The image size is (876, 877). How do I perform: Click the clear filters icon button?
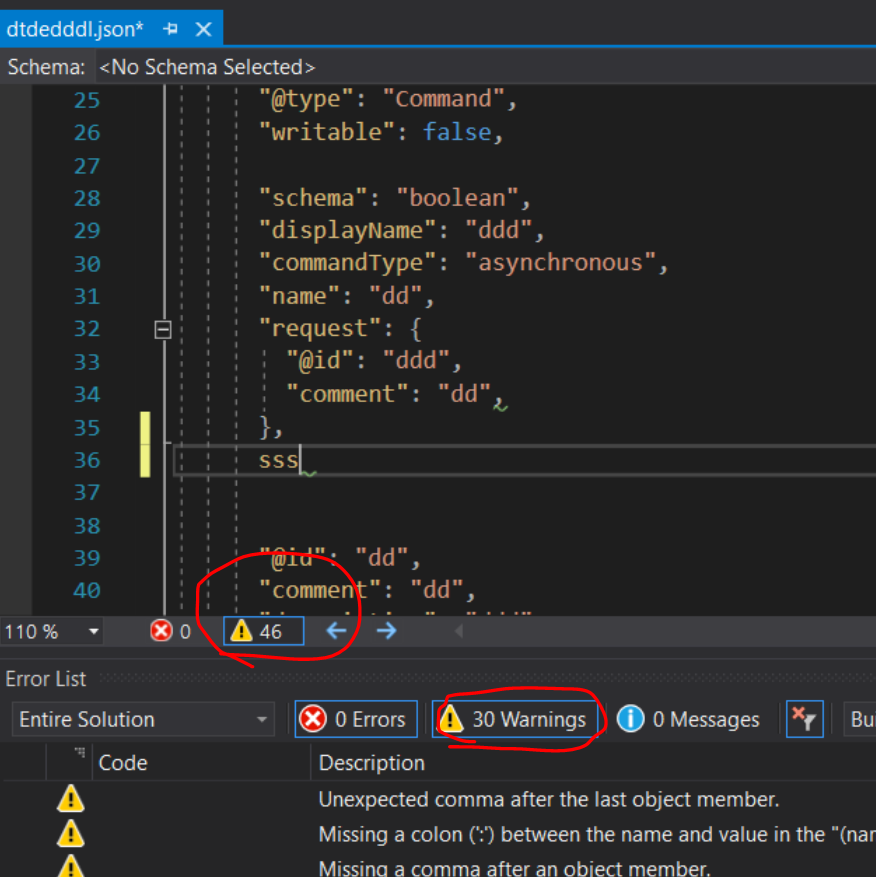pyautogui.click(x=804, y=719)
